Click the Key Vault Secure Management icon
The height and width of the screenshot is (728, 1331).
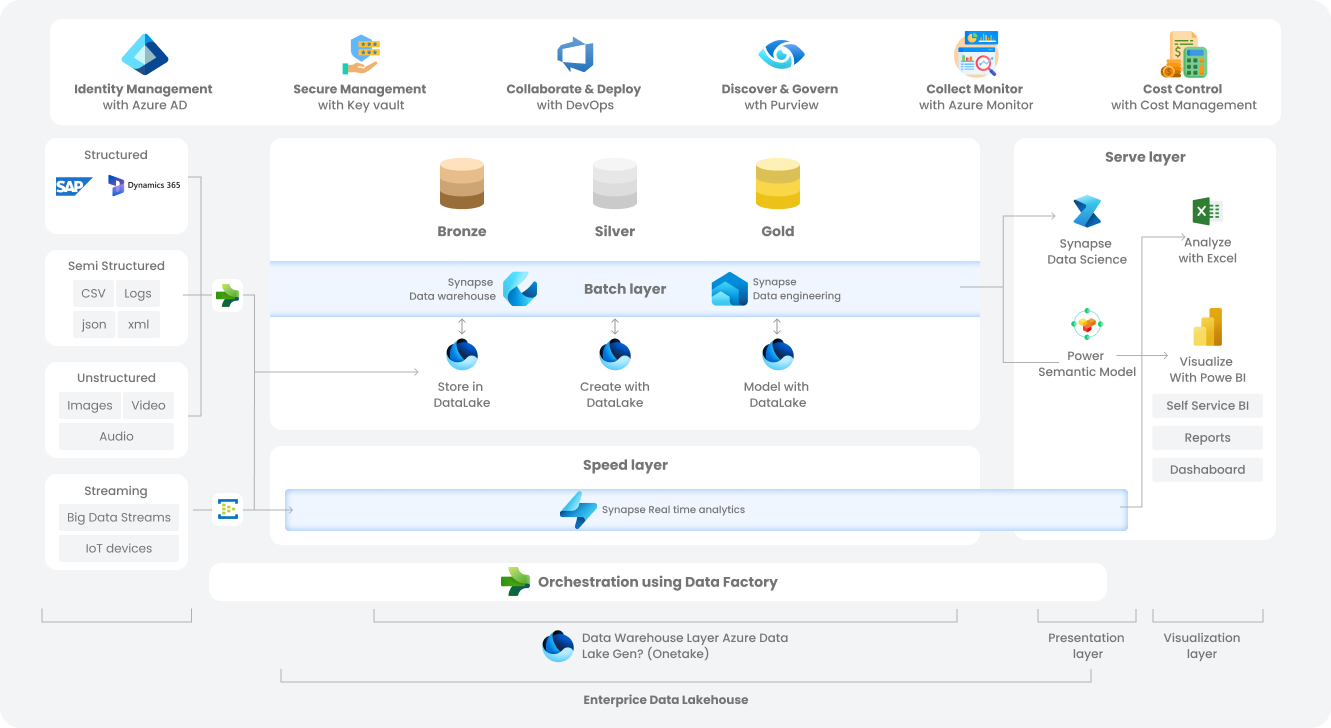pos(360,55)
